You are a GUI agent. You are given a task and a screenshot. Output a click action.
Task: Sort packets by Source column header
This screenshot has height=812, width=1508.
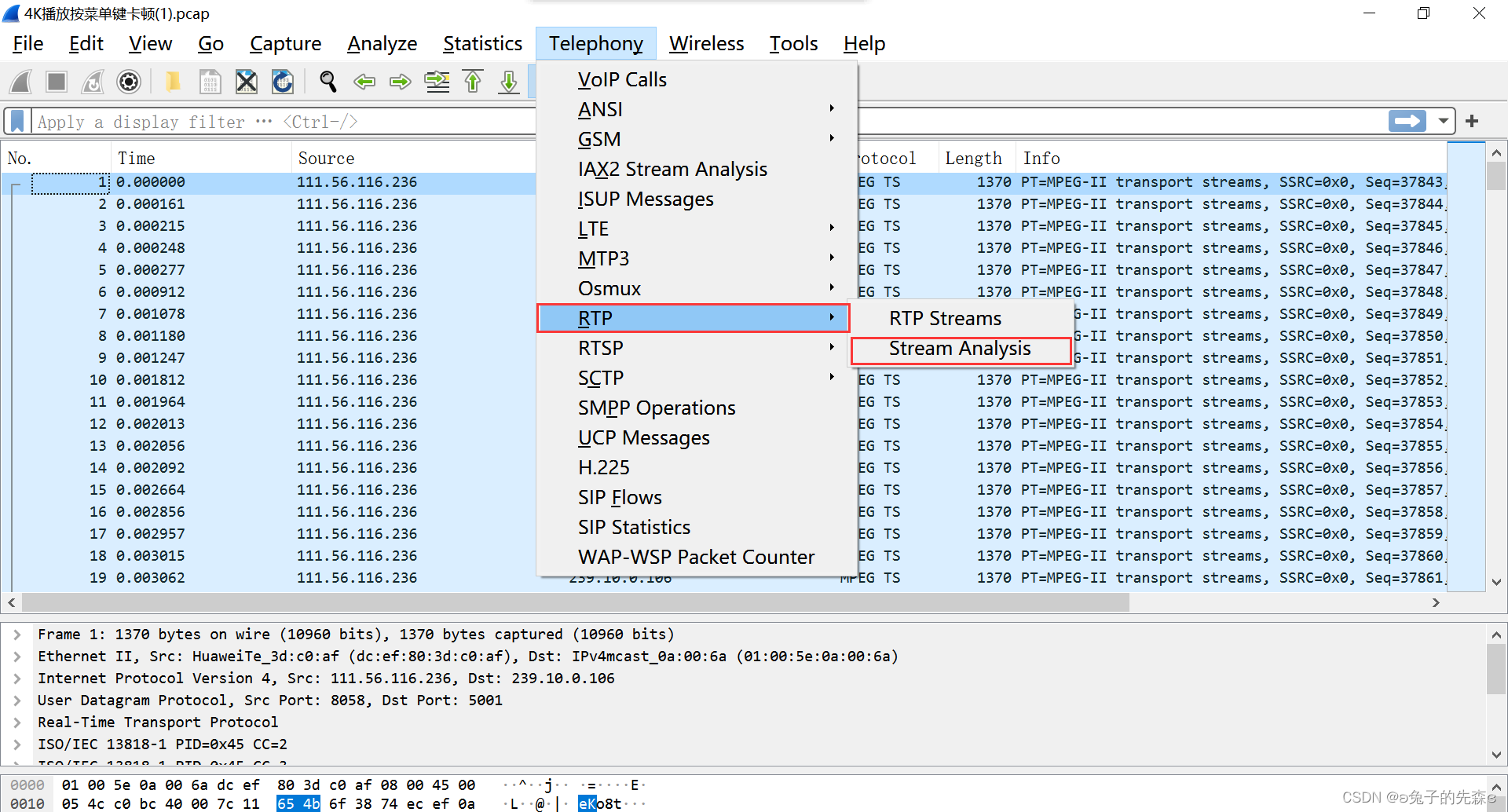(413, 158)
